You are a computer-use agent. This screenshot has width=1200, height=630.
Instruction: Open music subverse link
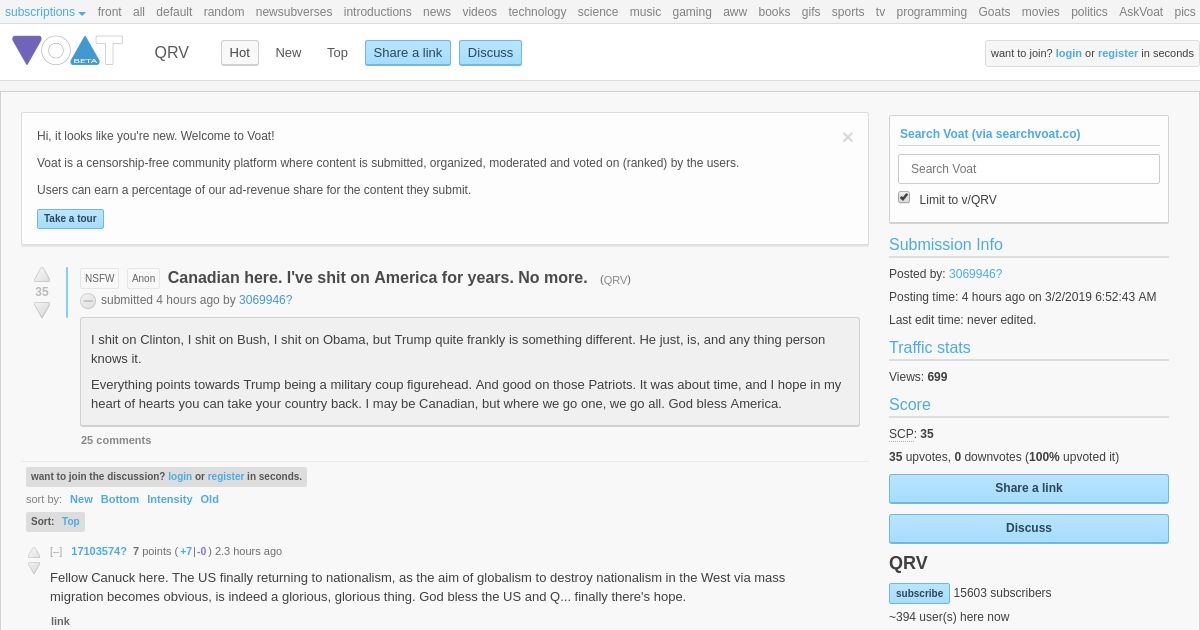coord(645,12)
